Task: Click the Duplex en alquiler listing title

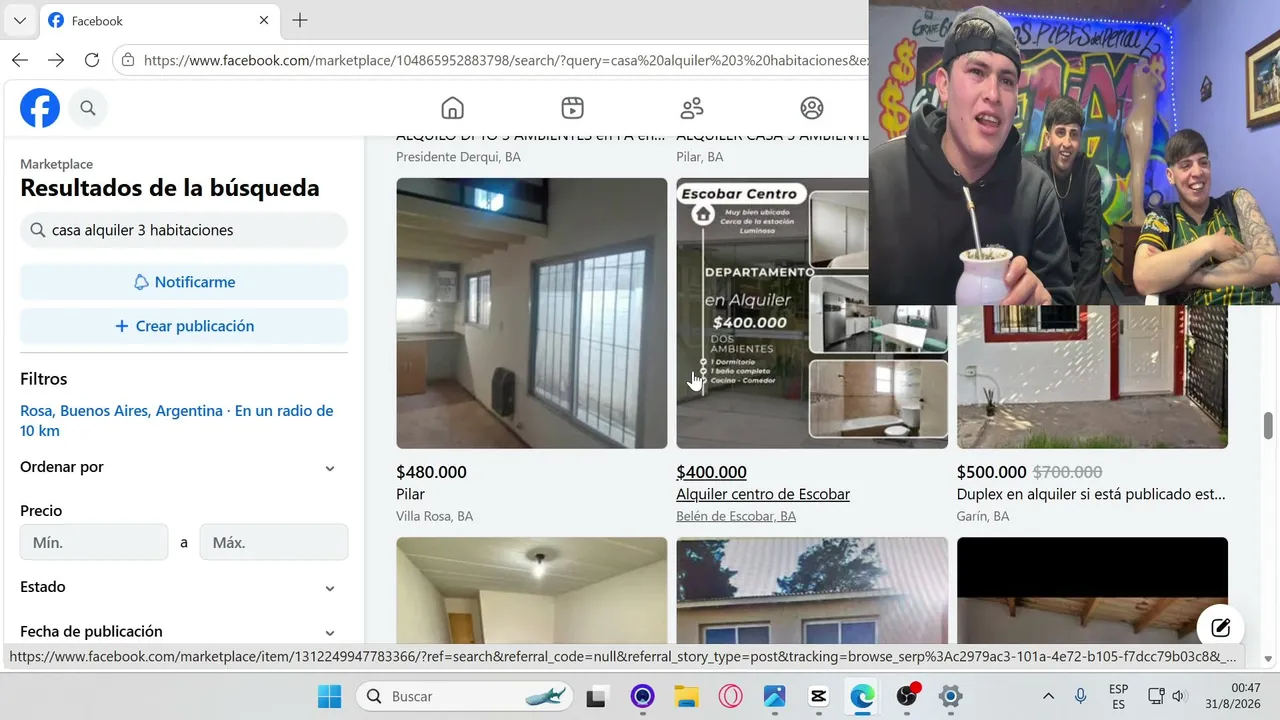Action: (1091, 494)
